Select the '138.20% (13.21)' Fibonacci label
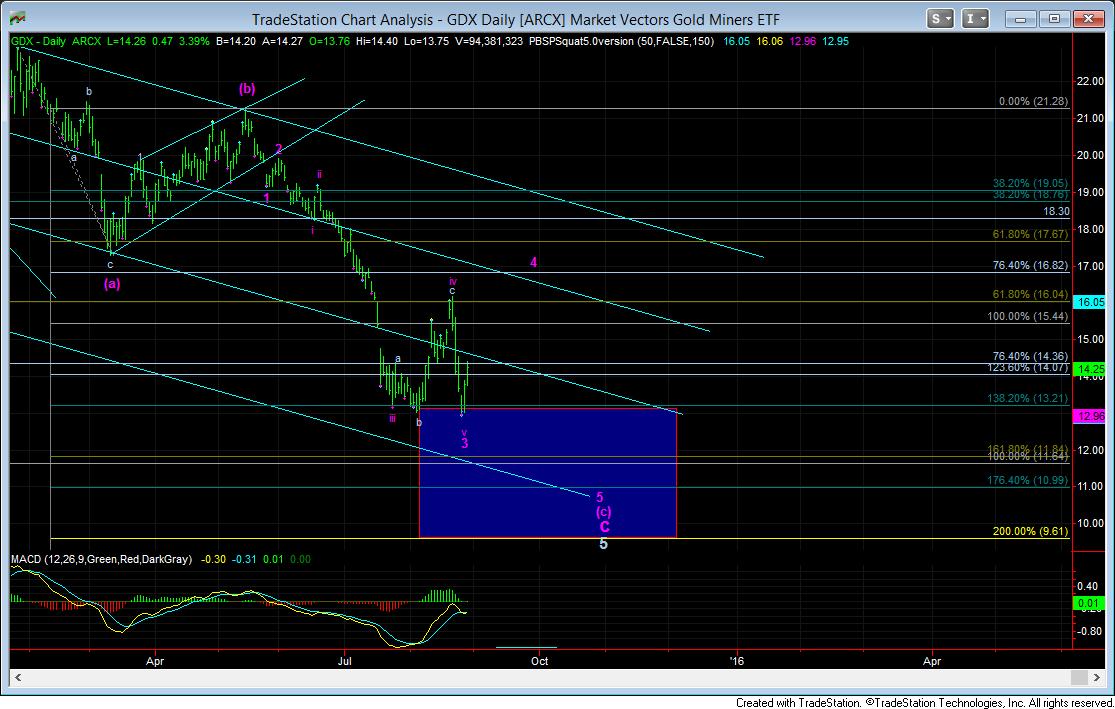Image resolution: width=1115 pixels, height=709 pixels. pos(1028,398)
